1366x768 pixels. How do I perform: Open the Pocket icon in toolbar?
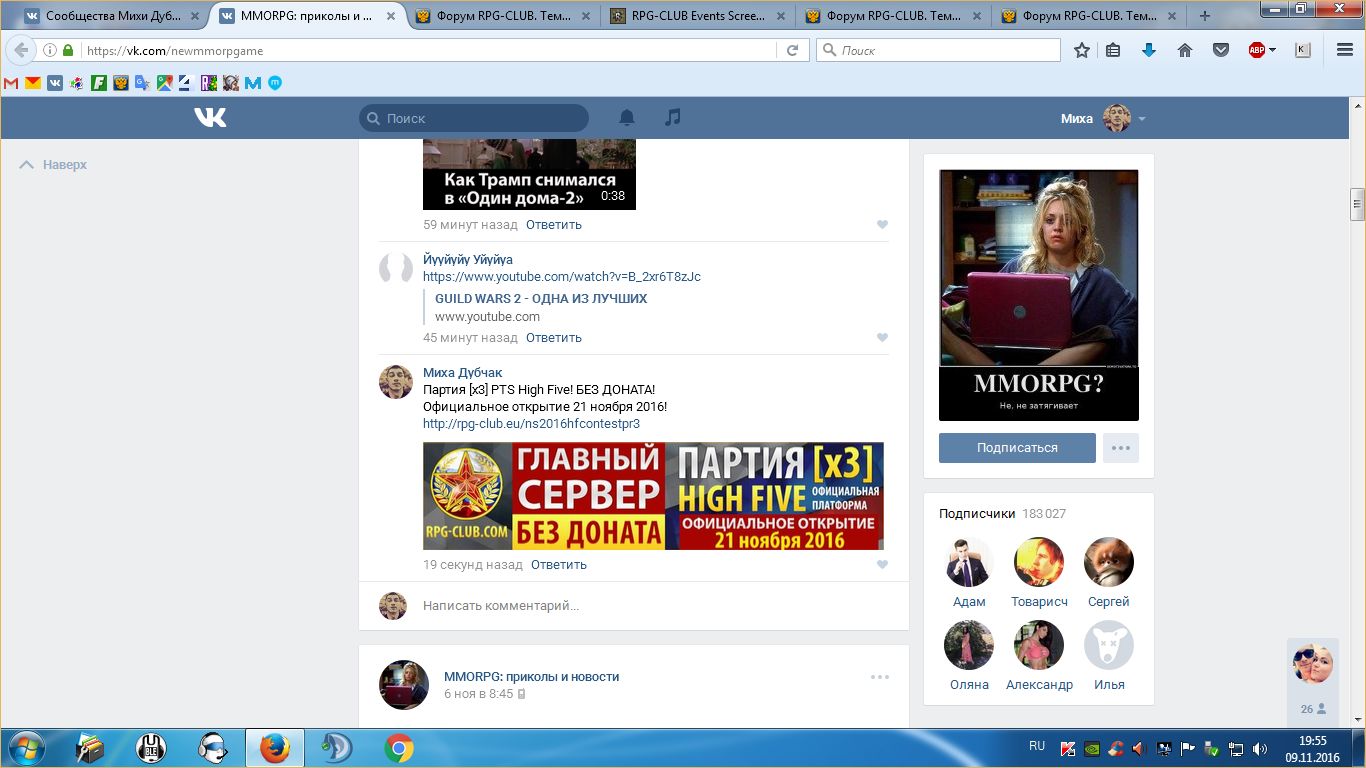pos(1221,50)
